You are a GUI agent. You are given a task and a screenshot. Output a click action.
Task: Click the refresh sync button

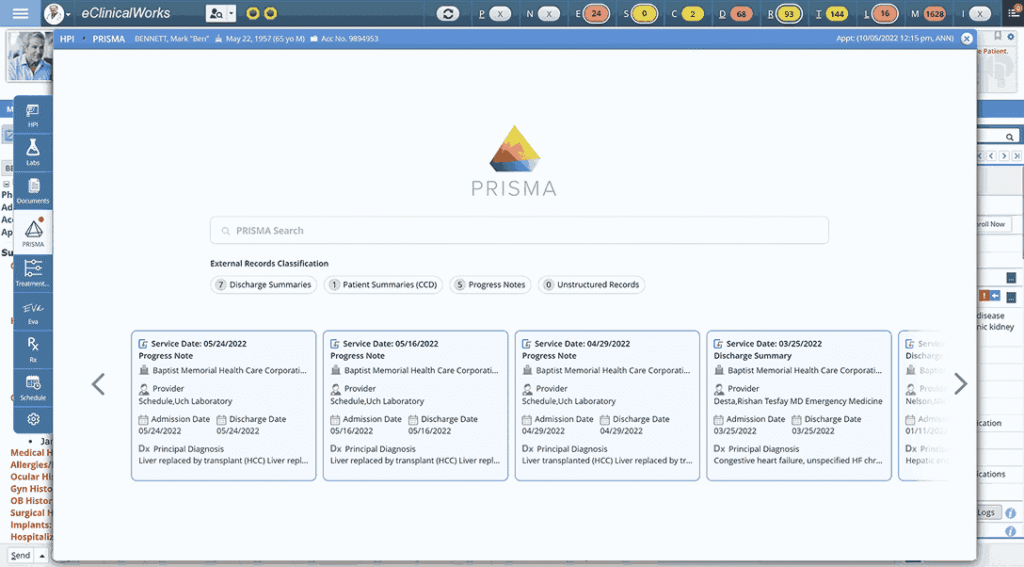tap(447, 13)
